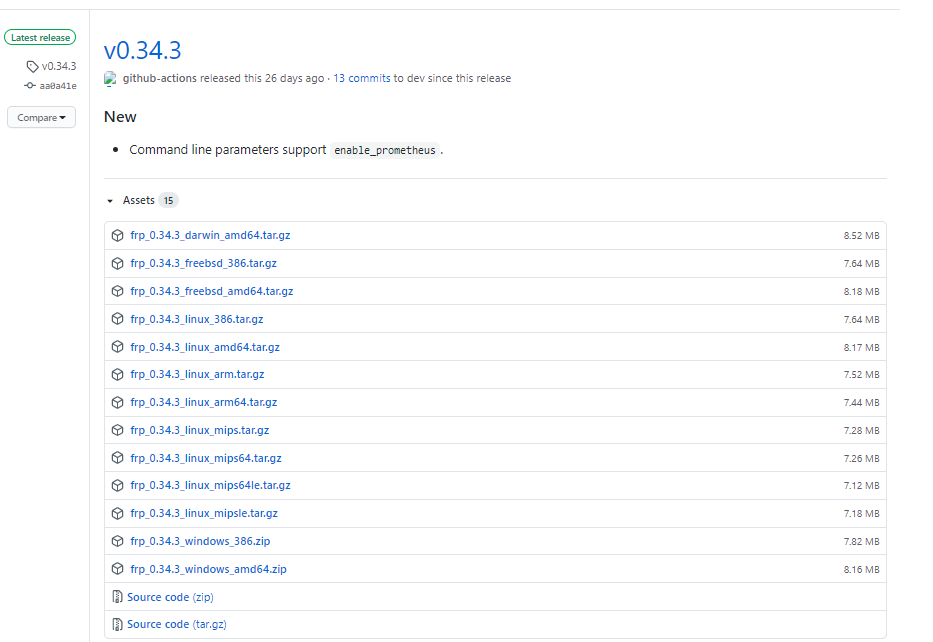Click file icon beside Source code (tar.gz)

tap(117, 625)
